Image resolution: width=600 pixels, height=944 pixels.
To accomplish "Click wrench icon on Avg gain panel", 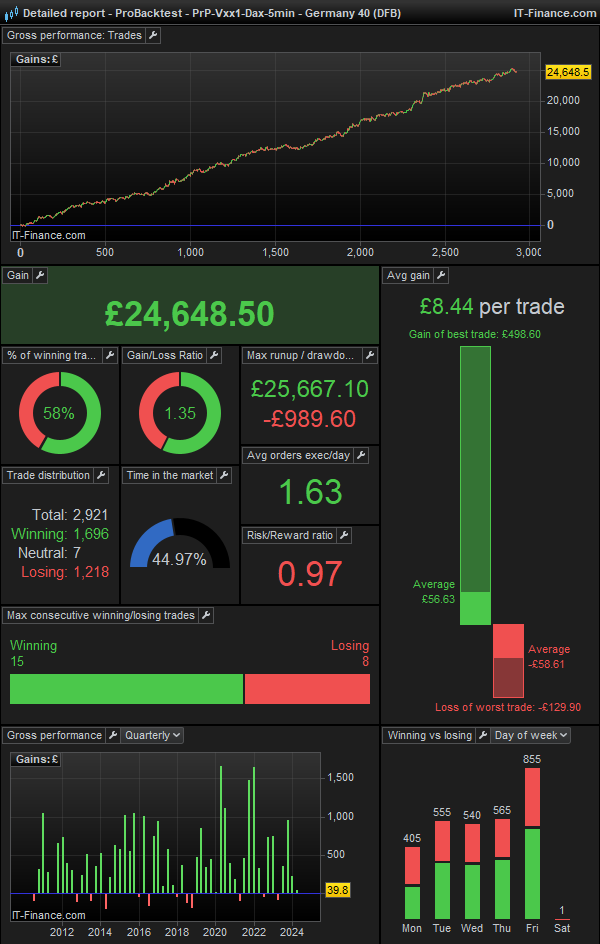I will (x=441, y=275).
